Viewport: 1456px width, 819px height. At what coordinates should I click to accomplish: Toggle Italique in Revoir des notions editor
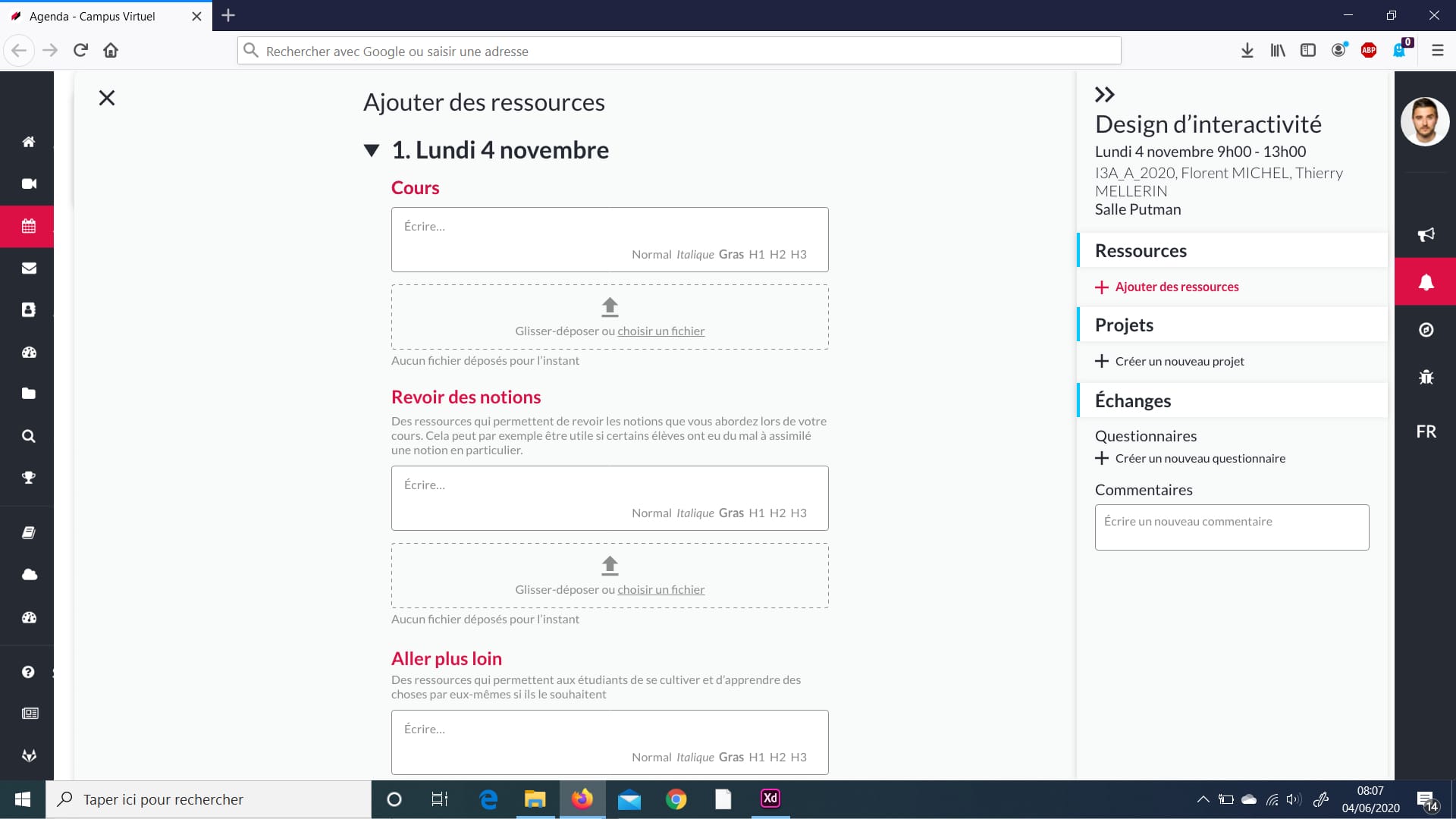tap(695, 513)
